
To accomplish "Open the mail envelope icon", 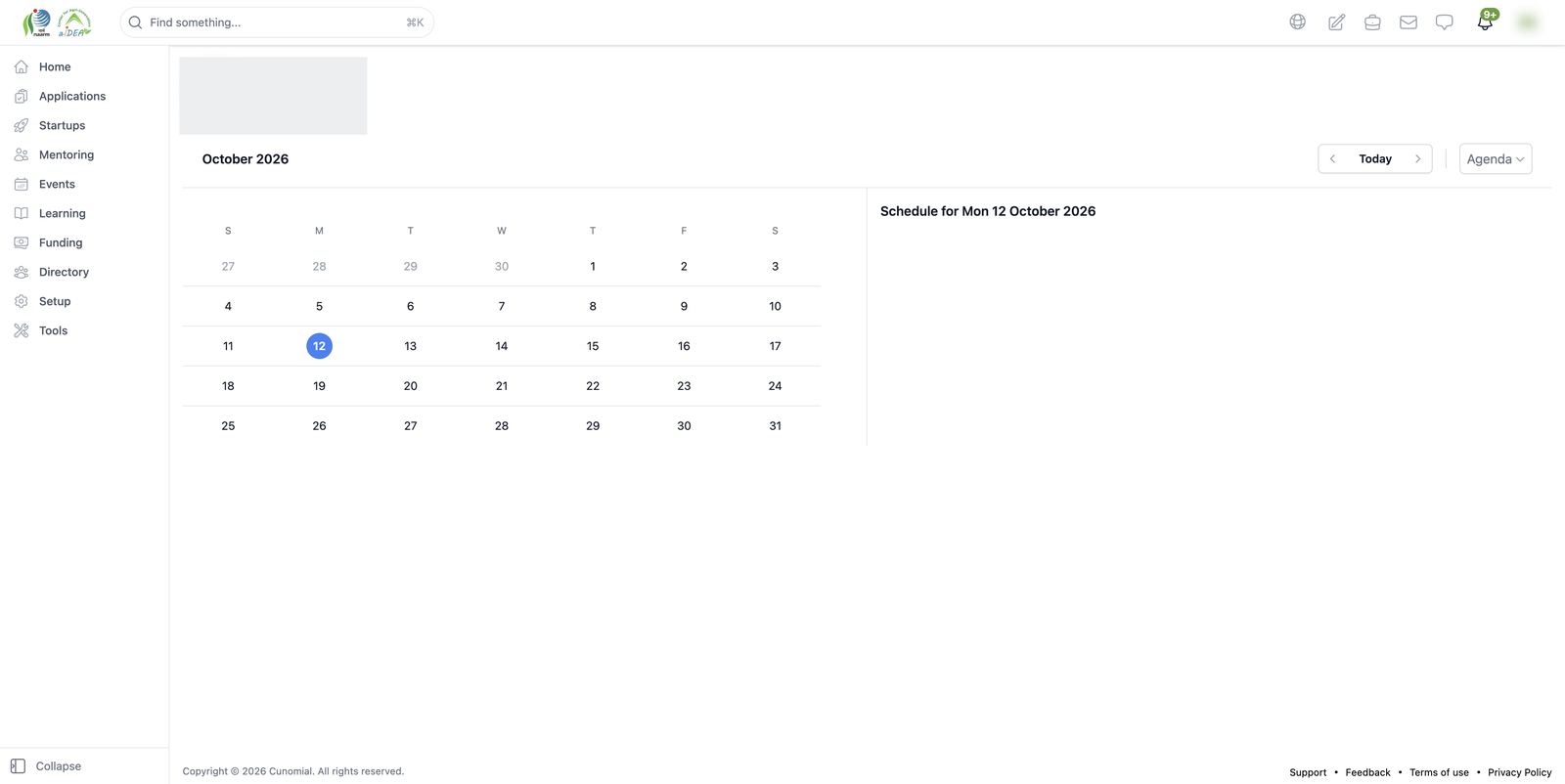I will (x=1408, y=22).
